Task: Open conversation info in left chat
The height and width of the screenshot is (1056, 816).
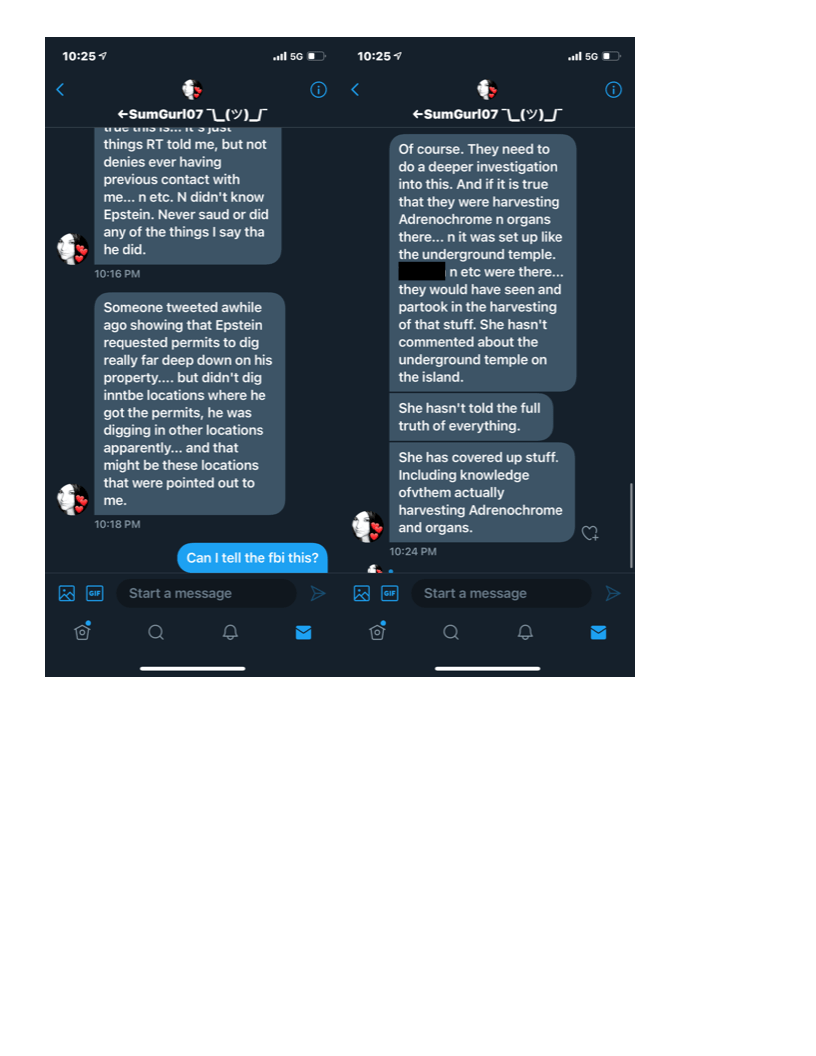Action: [x=318, y=90]
